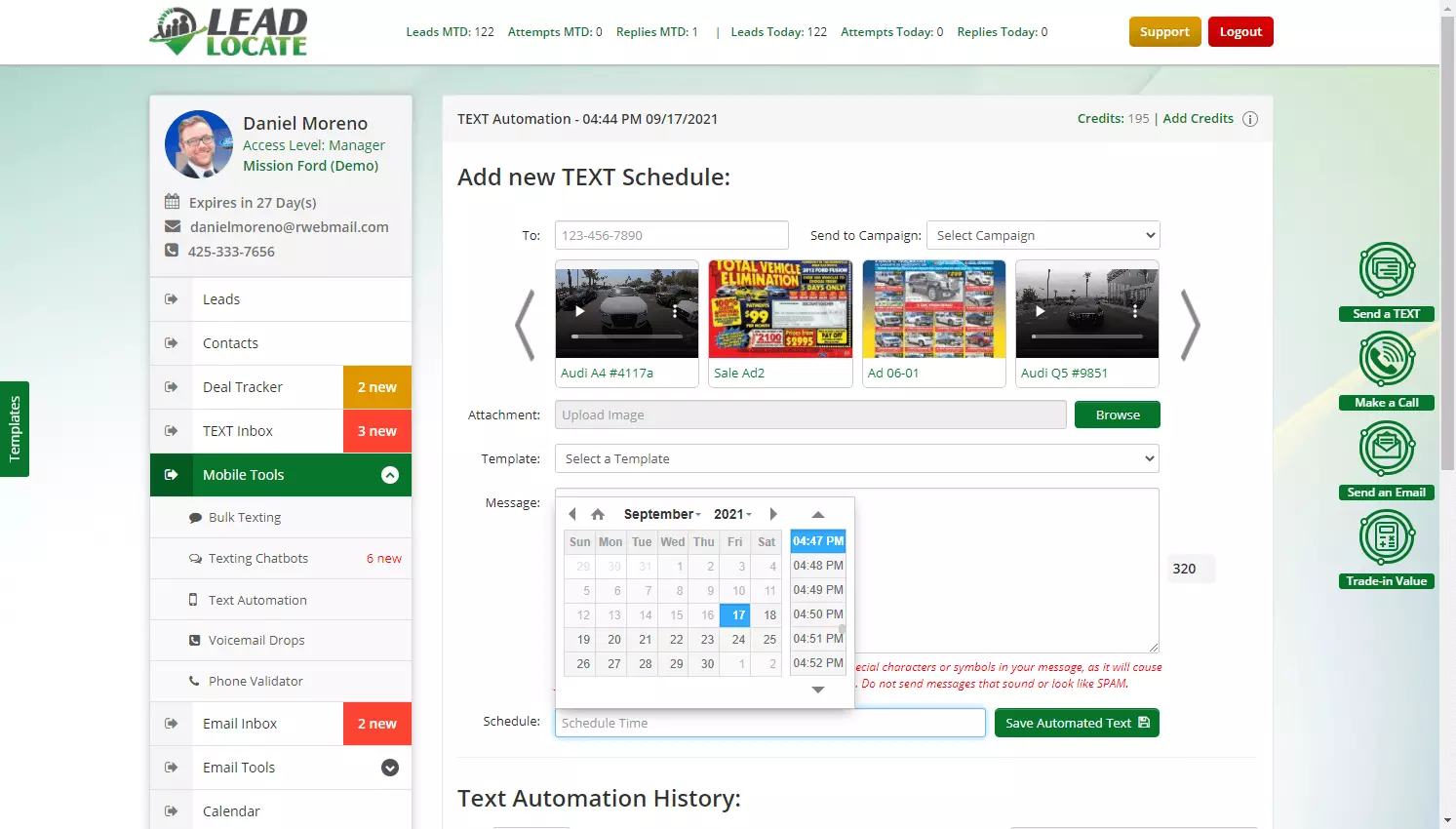Viewport: 1456px width, 829px height.
Task: Click Browse to upload an attachment
Action: (1118, 414)
